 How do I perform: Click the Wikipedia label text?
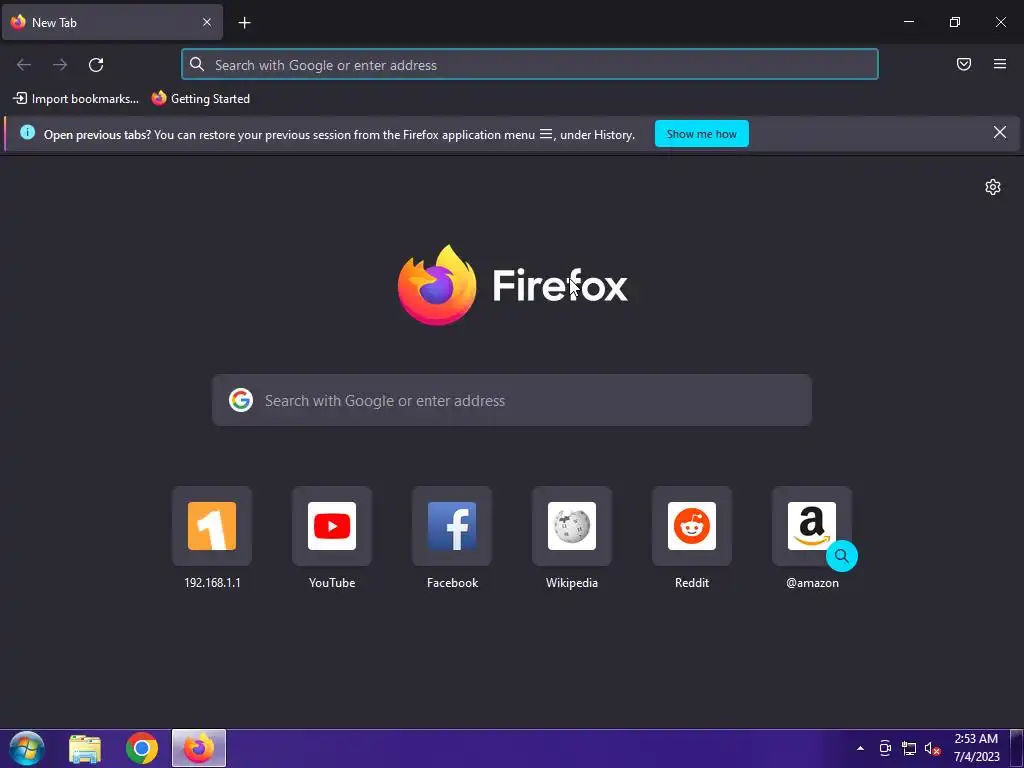572,583
